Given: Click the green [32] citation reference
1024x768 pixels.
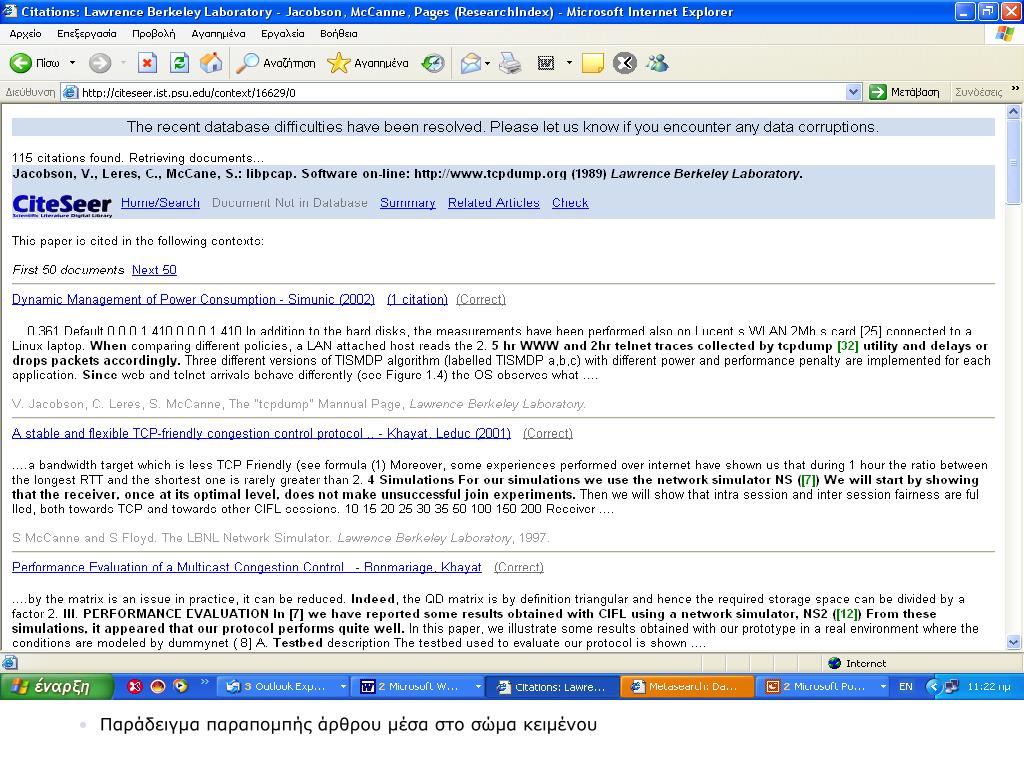Looking at the screenshot, I should [x=848, y=345].
